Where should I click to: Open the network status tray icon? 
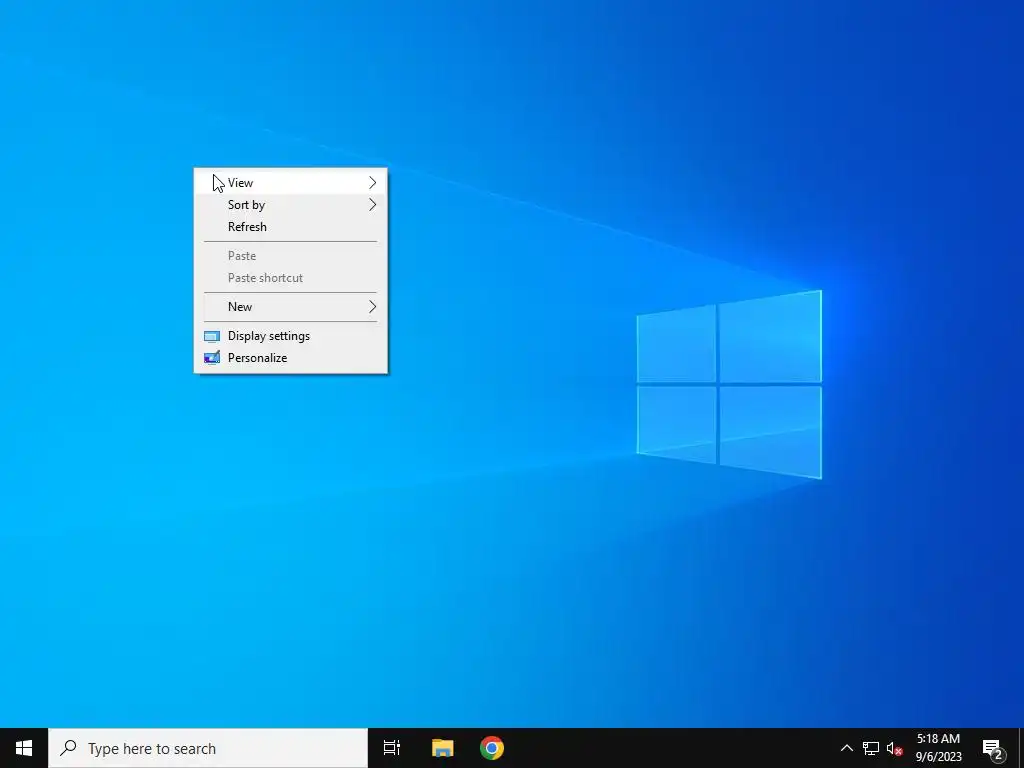(x=871, y=748)
